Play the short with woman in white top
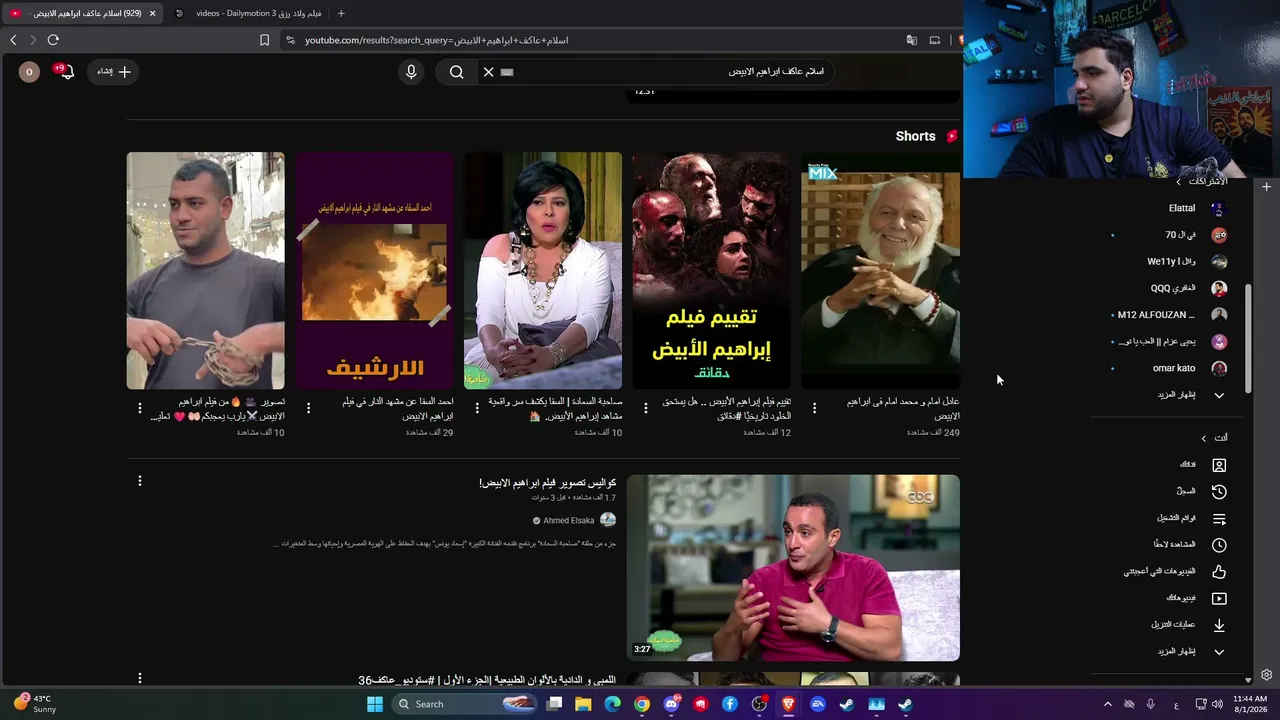1280x720 pixels. pos(542,270)
